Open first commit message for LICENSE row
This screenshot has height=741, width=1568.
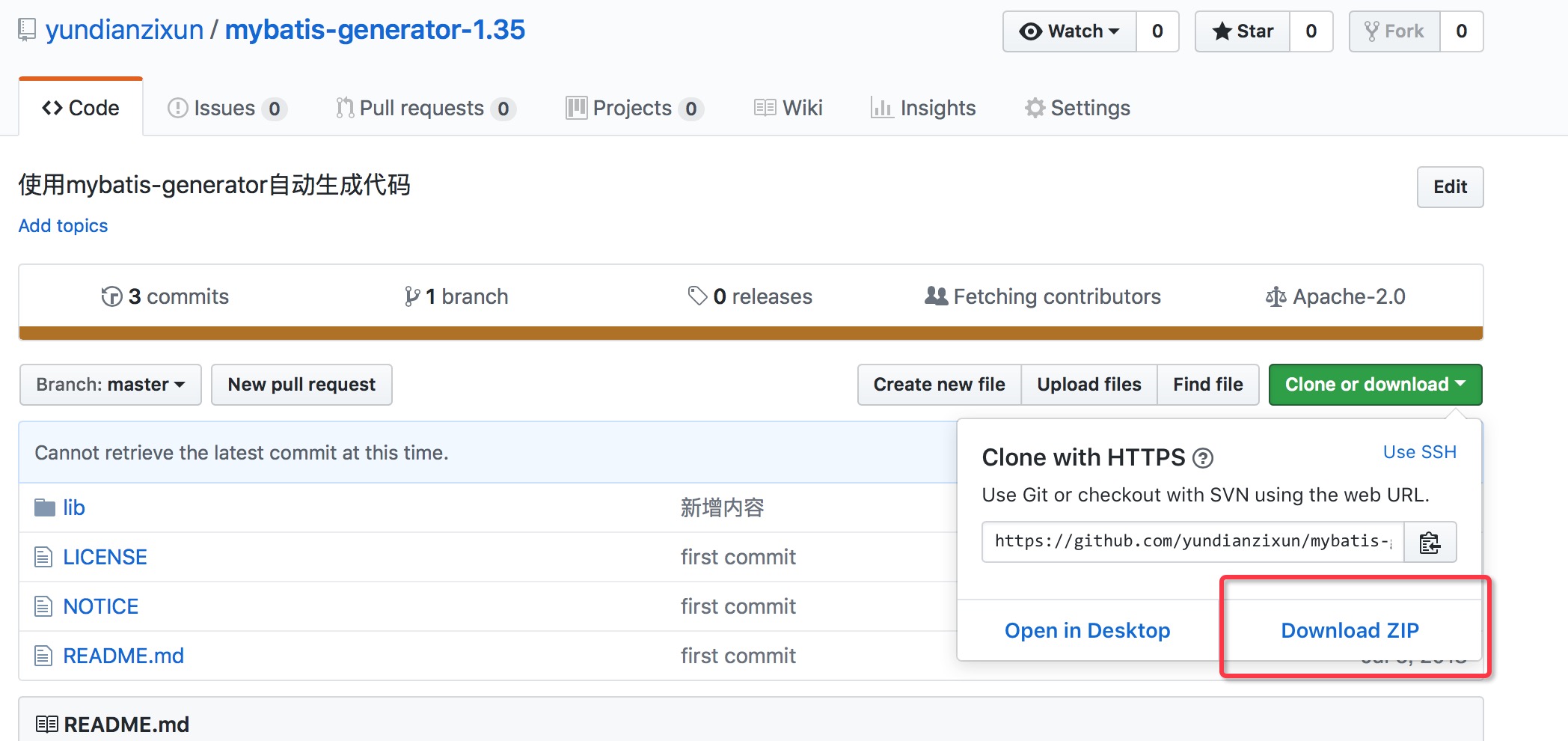(x=738, y=557)
